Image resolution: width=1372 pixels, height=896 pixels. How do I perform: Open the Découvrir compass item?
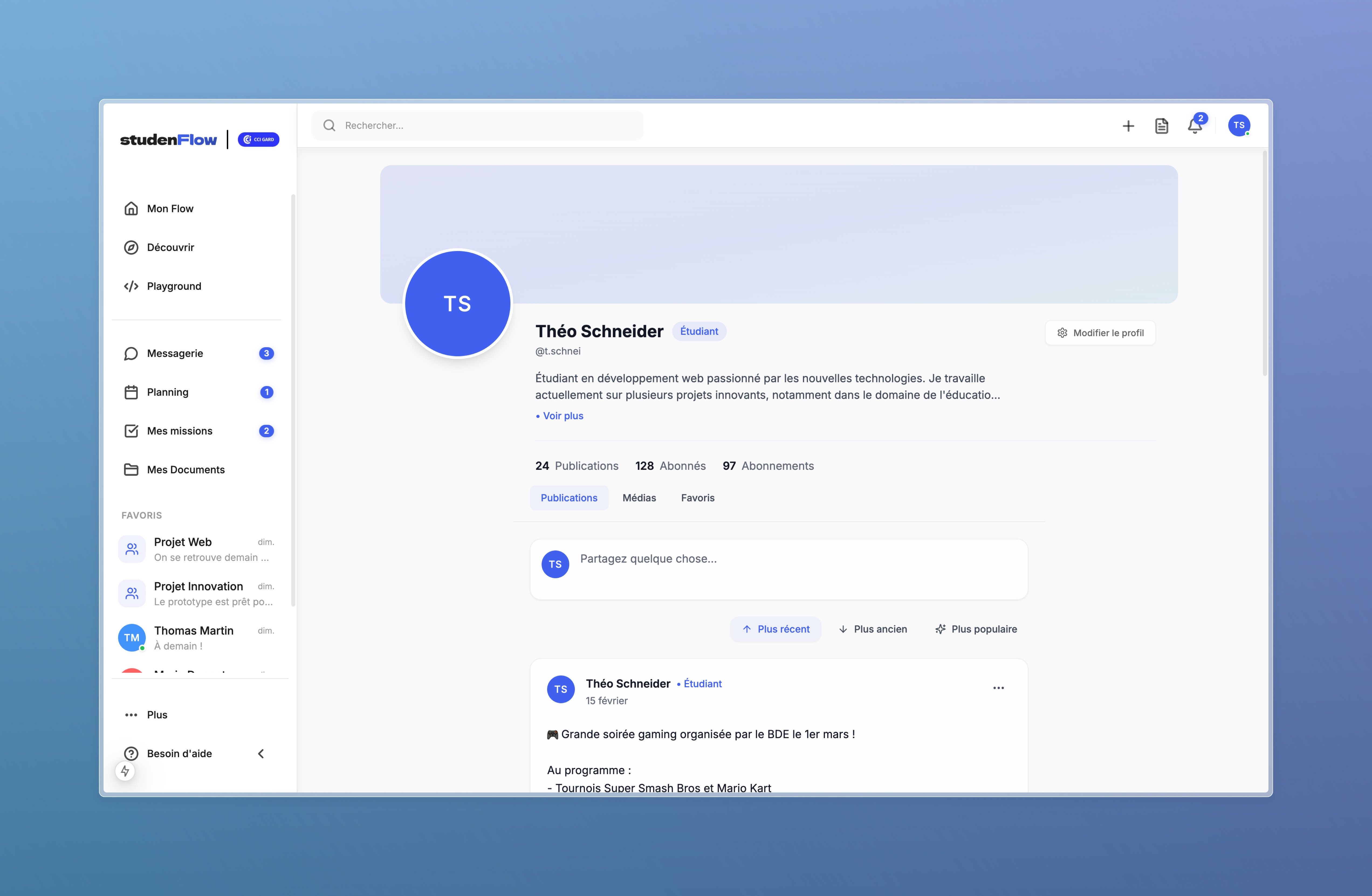point(170,247)
